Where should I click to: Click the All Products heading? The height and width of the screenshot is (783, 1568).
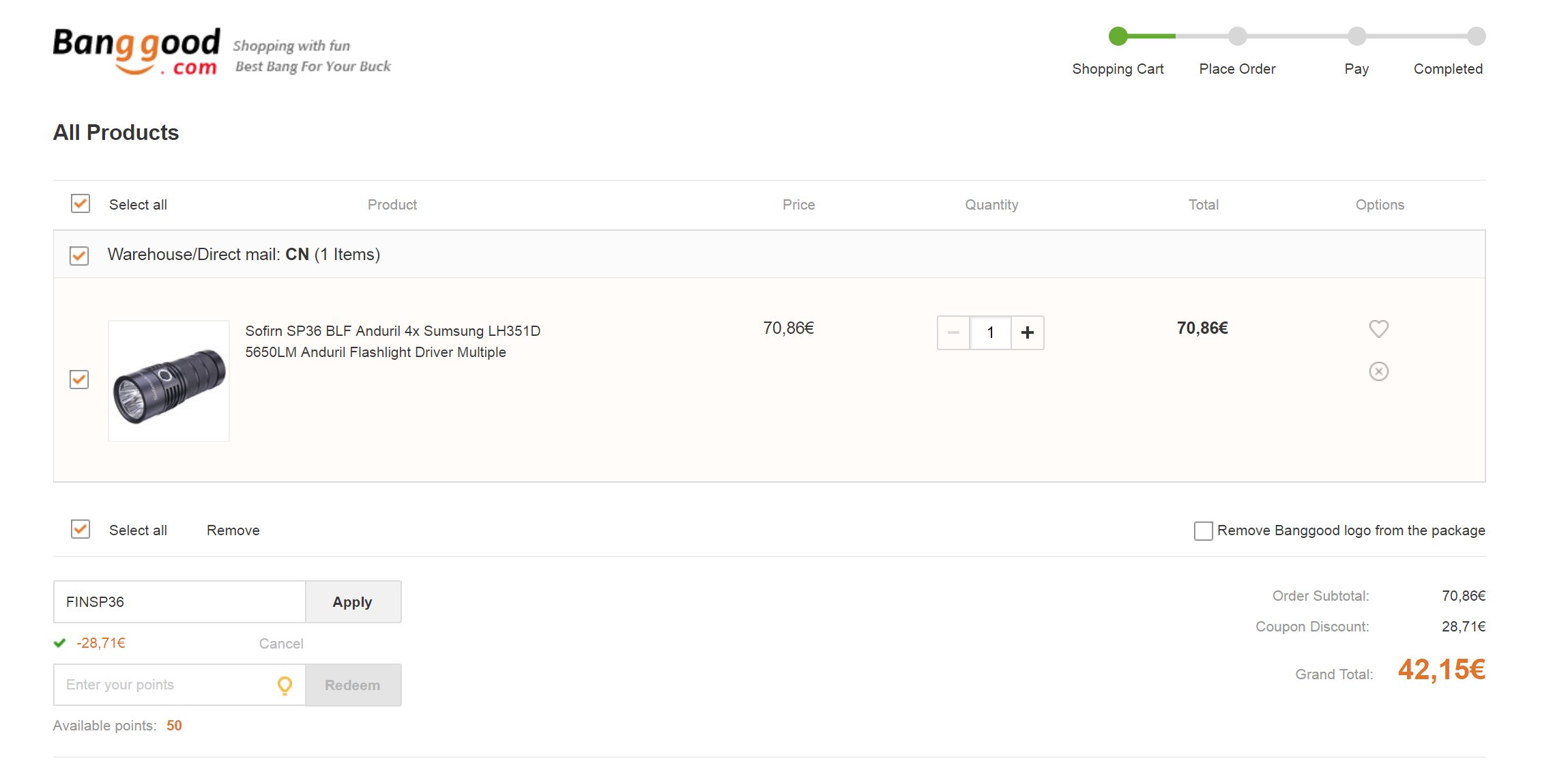[x=116, y=132]
